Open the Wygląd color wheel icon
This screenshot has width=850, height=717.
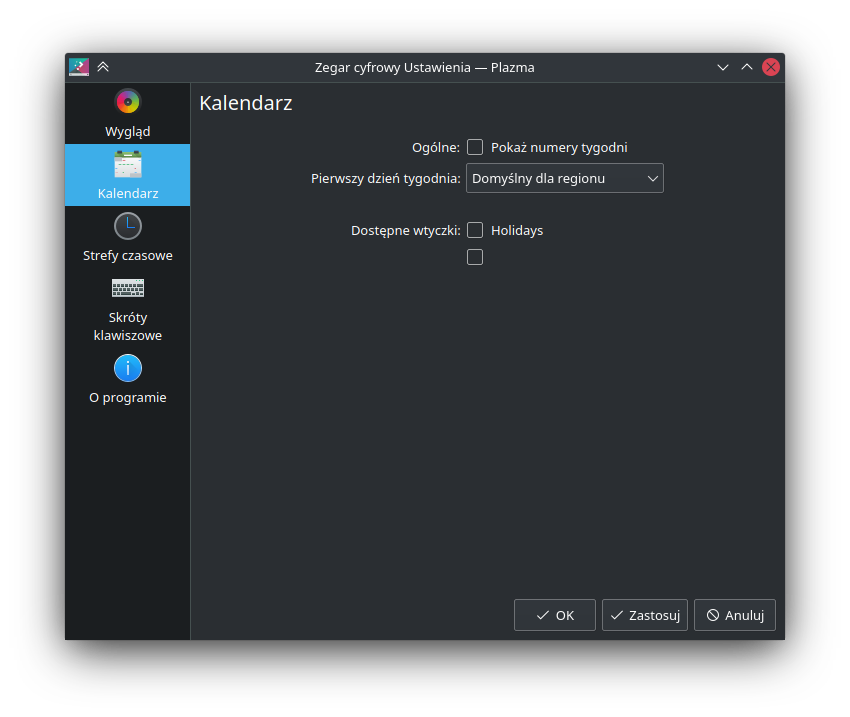pyautogui.click(x=127, y=101)
